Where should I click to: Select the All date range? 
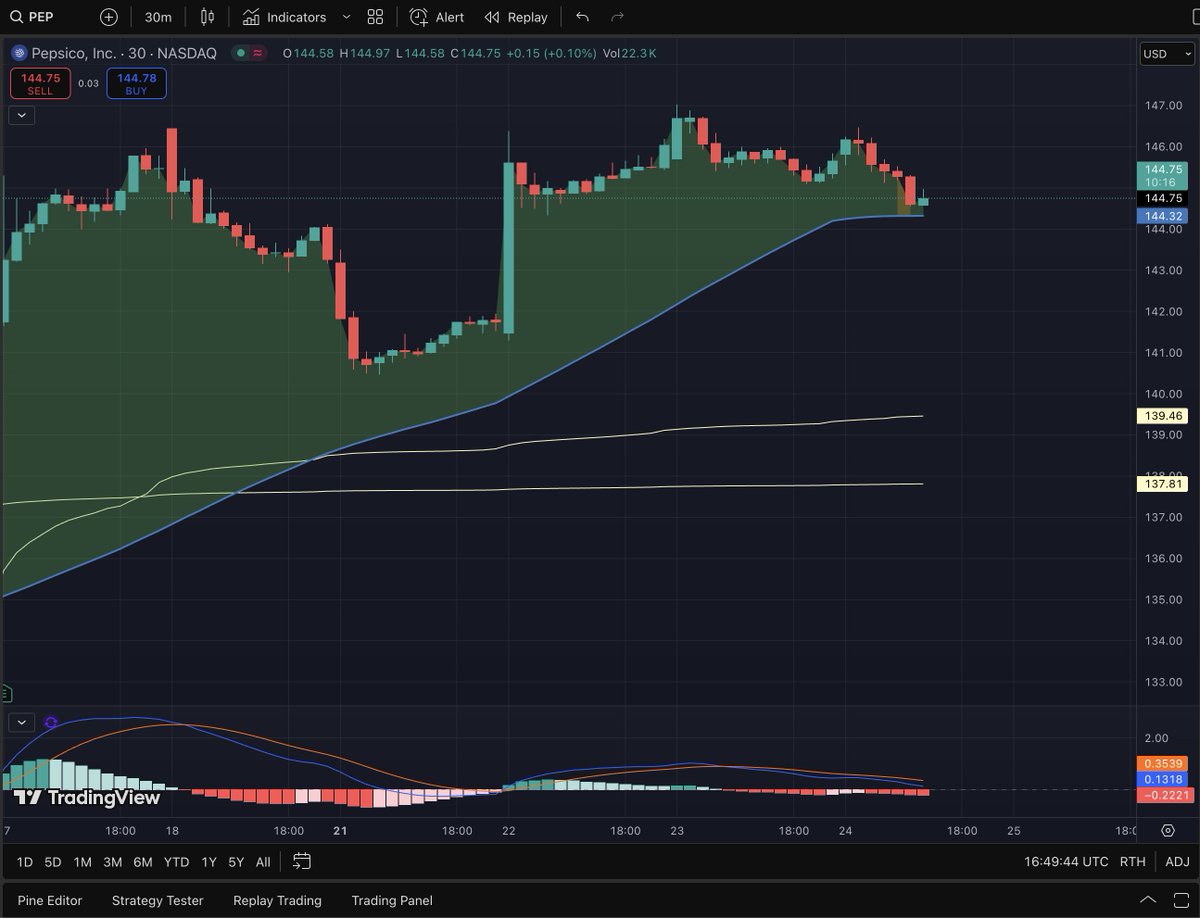coord(263,861)
